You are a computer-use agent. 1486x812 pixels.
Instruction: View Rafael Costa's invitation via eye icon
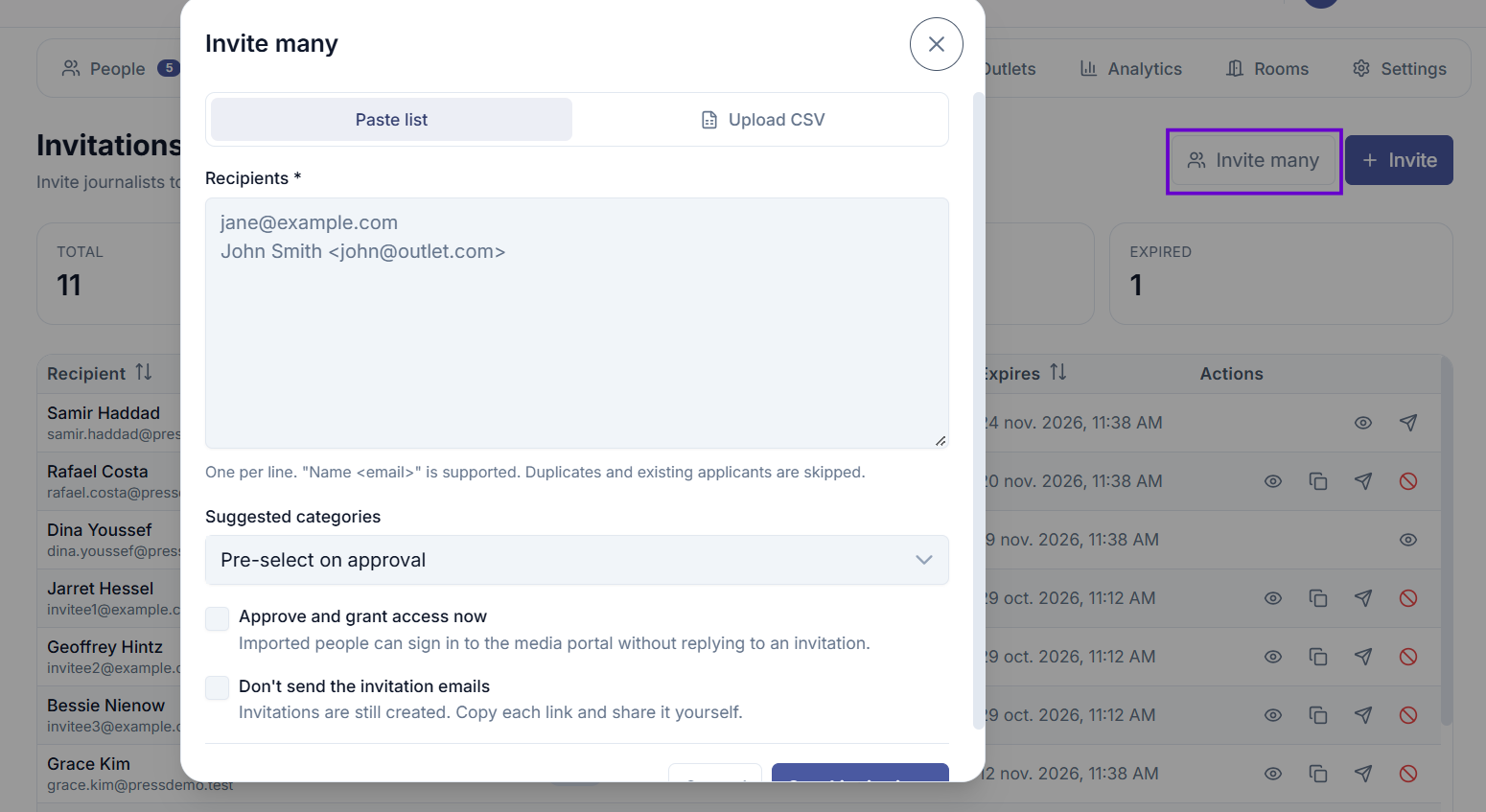pos(1273,481)
